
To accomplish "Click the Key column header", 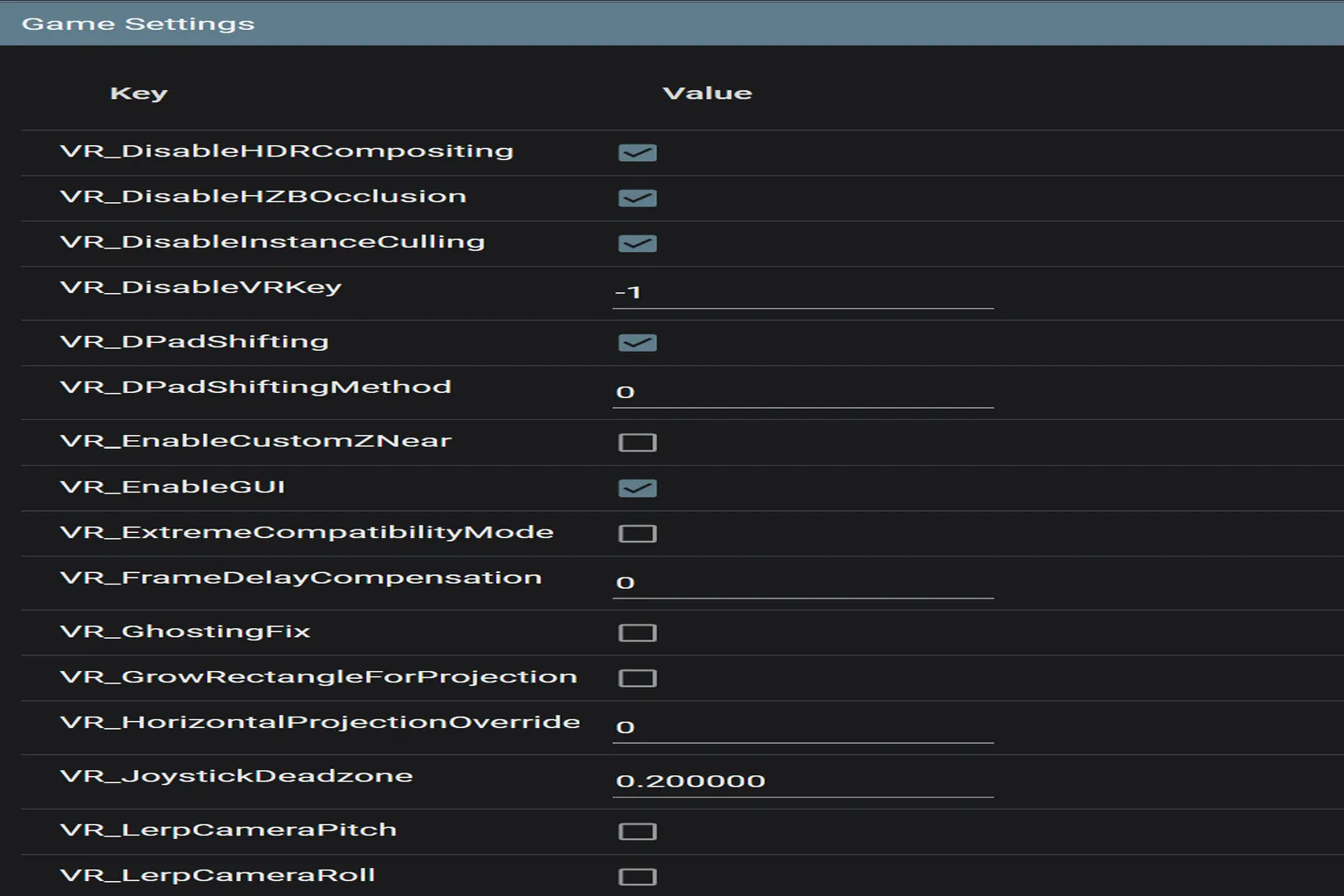I will (x=139, y=93).
